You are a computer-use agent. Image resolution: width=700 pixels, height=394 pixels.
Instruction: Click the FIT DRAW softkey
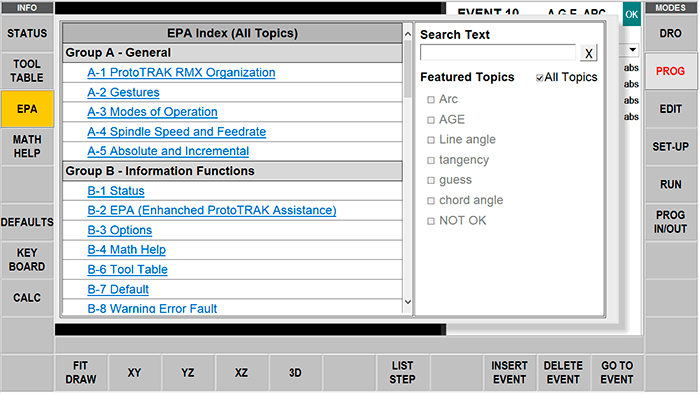81,373
